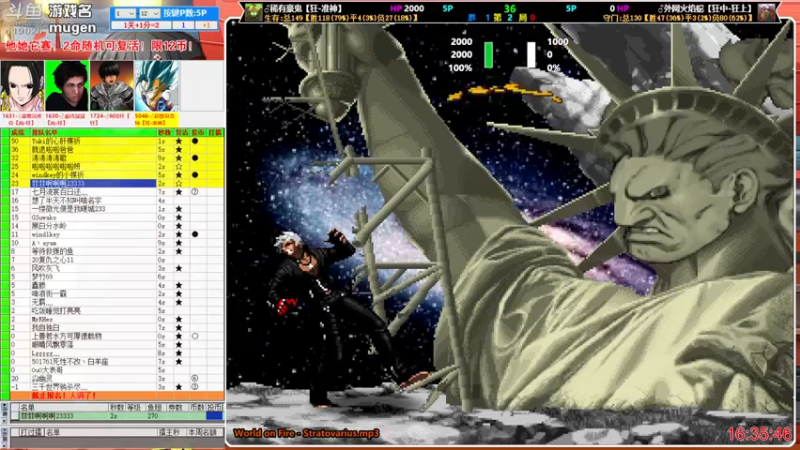
Task: Click the star in '我自独白' row
Action: point(179,328)
